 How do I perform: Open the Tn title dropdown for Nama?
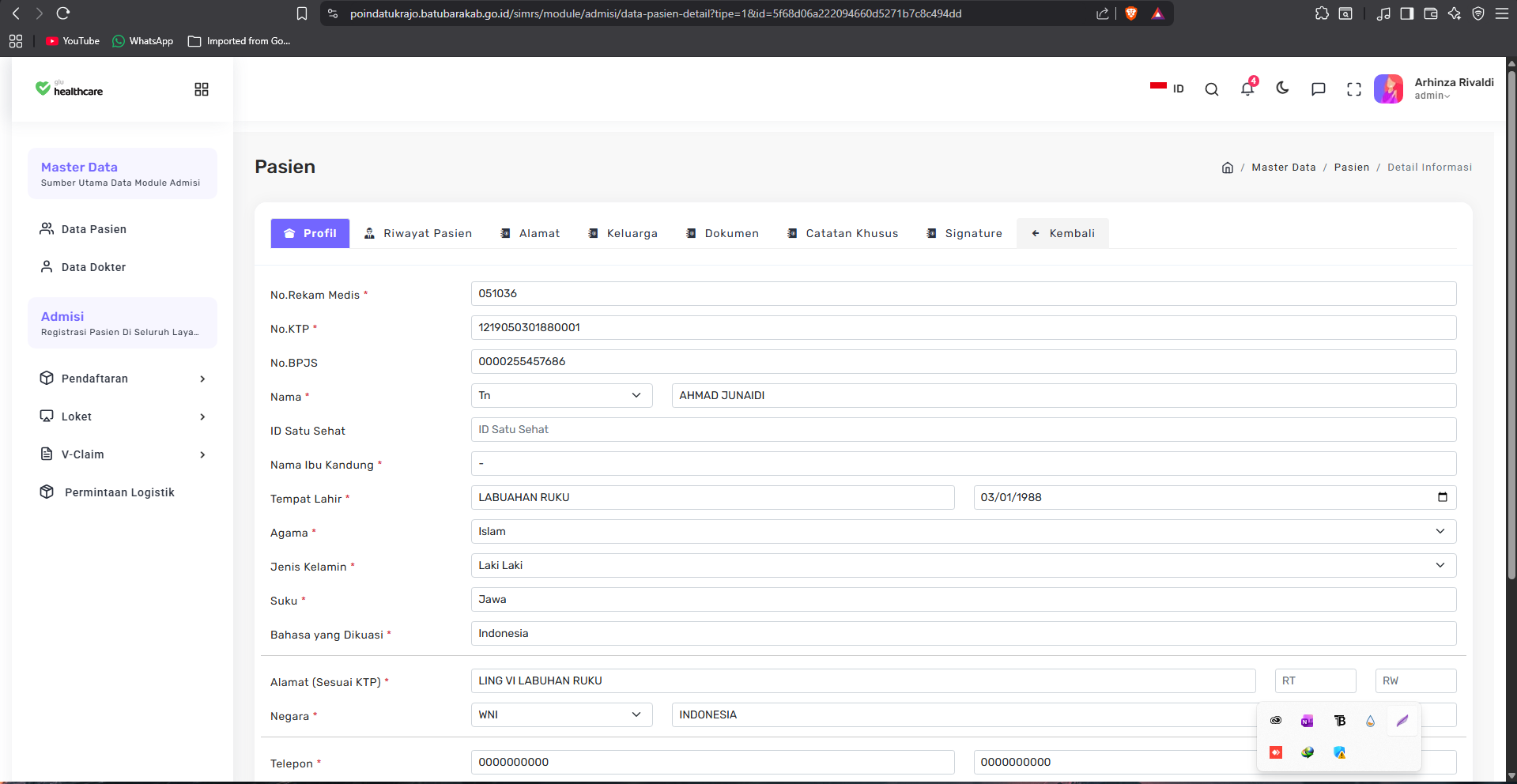pos(562,396)
